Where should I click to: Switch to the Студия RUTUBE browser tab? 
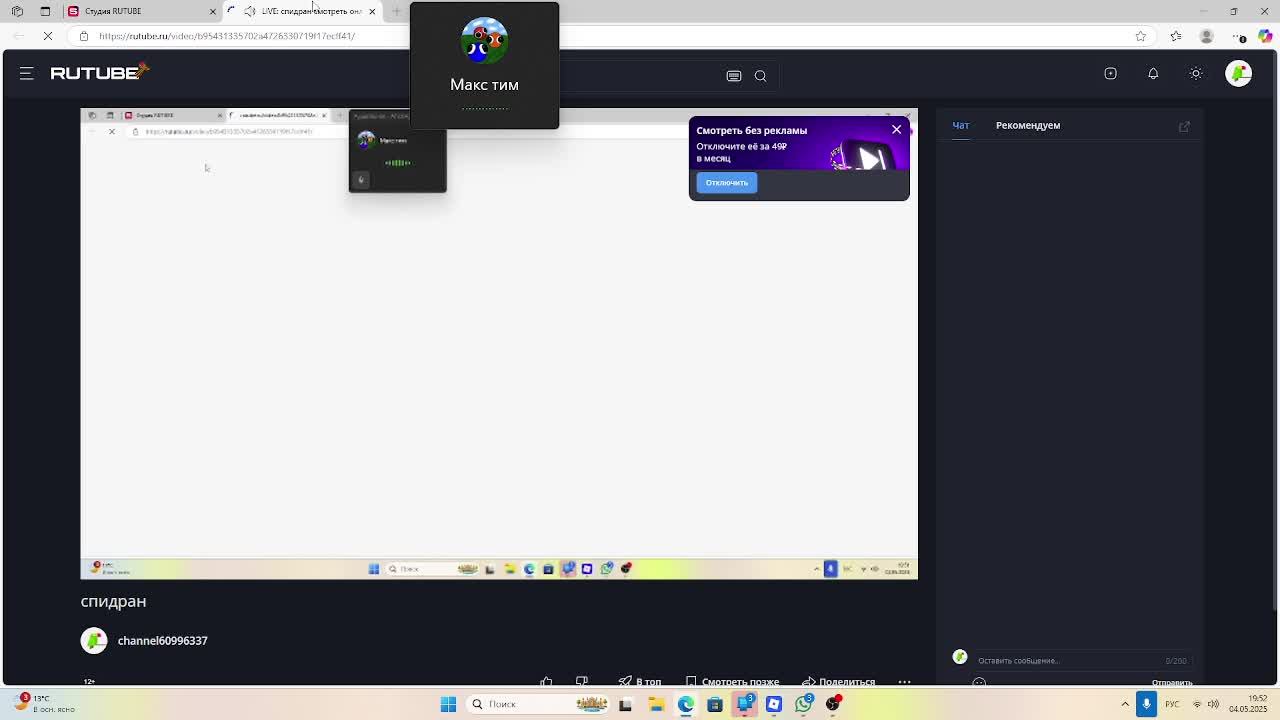(142, 11)
